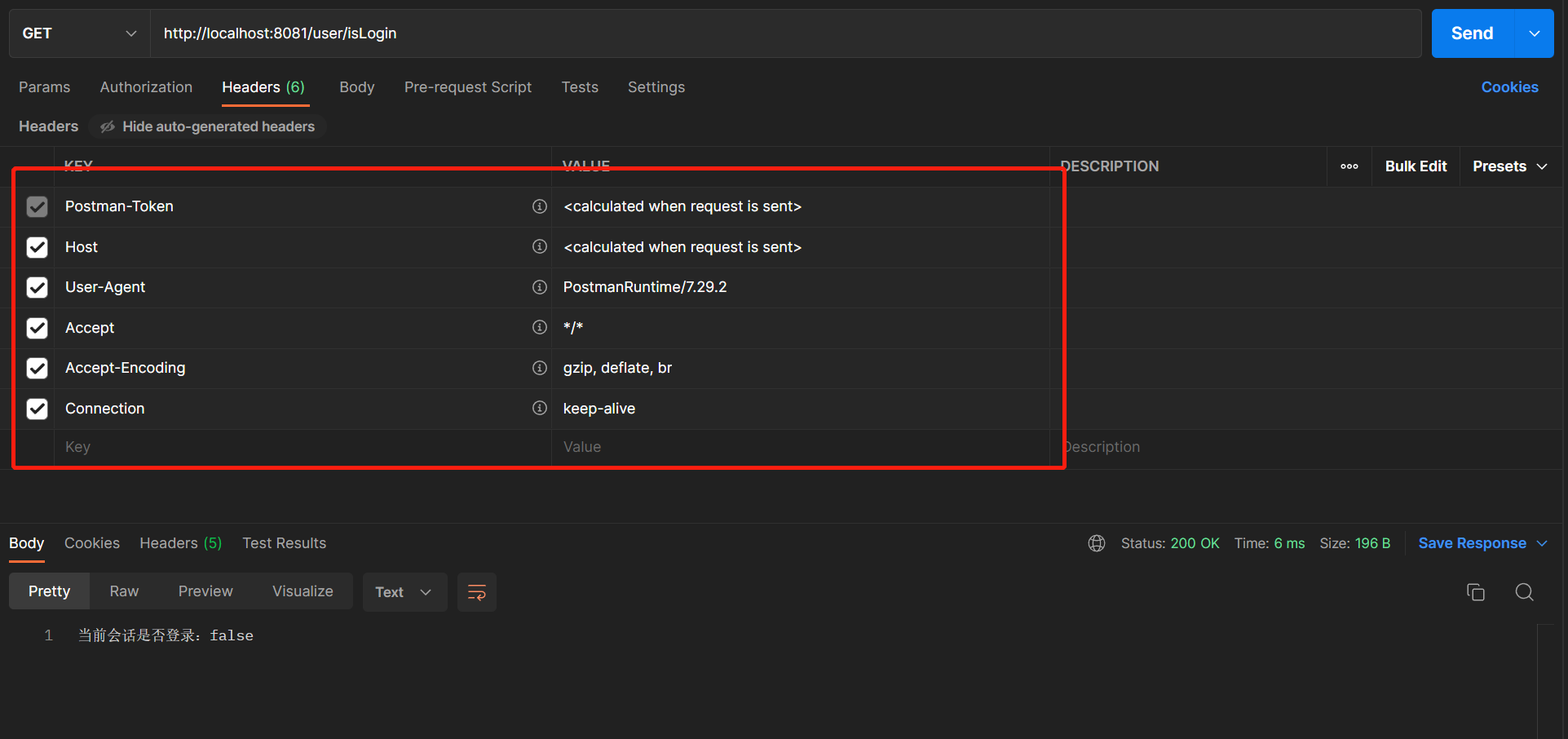Toggle the Postman-Token header checkbox
The width and height of the screenshot is (1568, 739).
38,206
